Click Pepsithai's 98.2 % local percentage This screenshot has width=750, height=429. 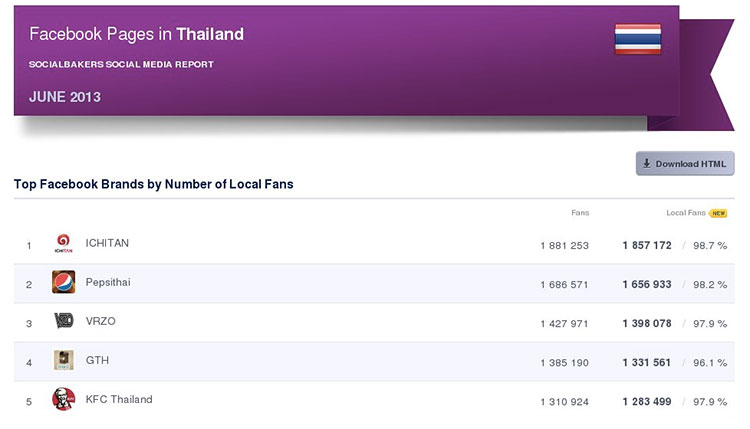click(x=710, y=285)
